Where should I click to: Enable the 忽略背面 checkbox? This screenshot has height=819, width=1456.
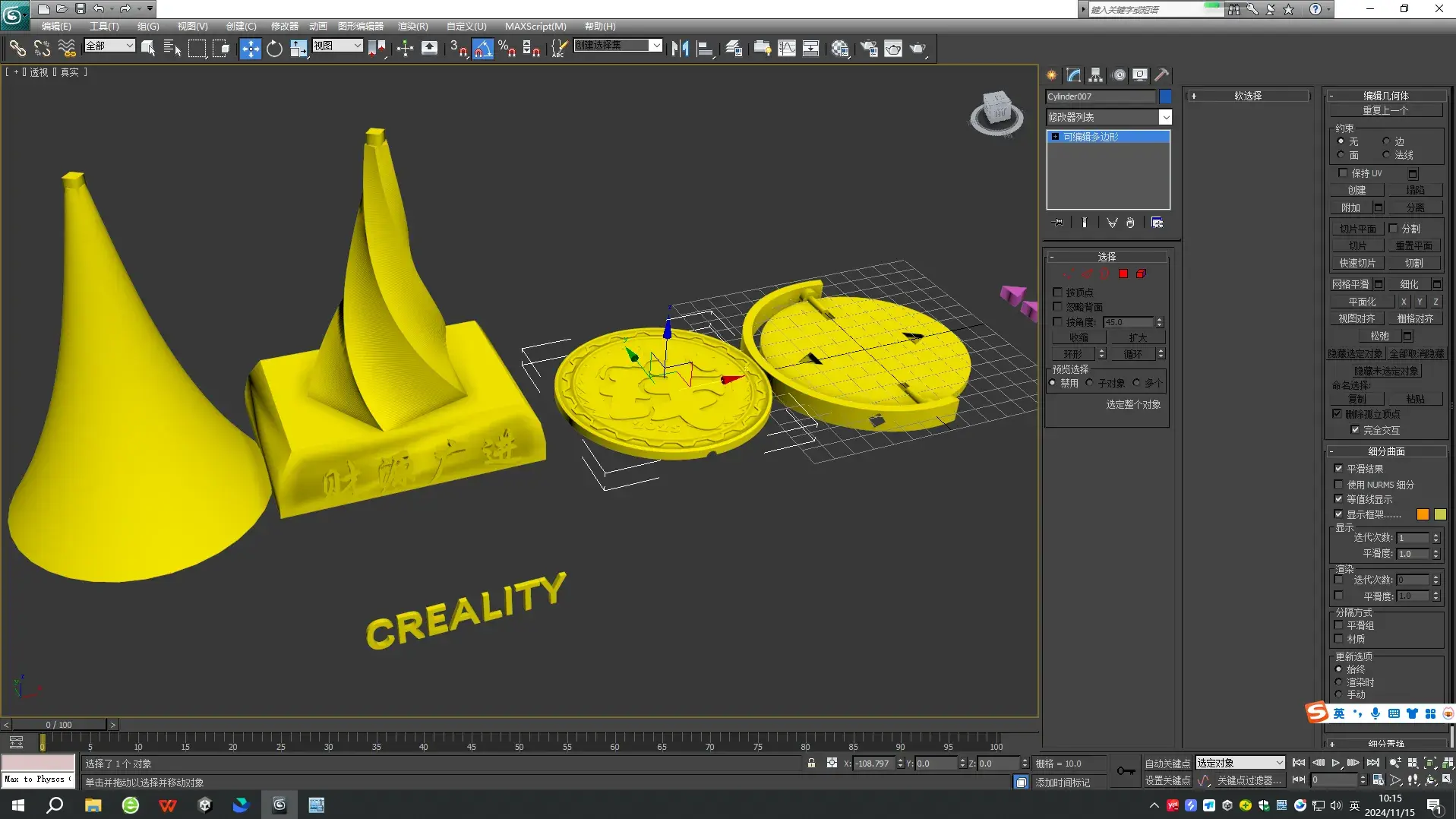(1057, 307)
